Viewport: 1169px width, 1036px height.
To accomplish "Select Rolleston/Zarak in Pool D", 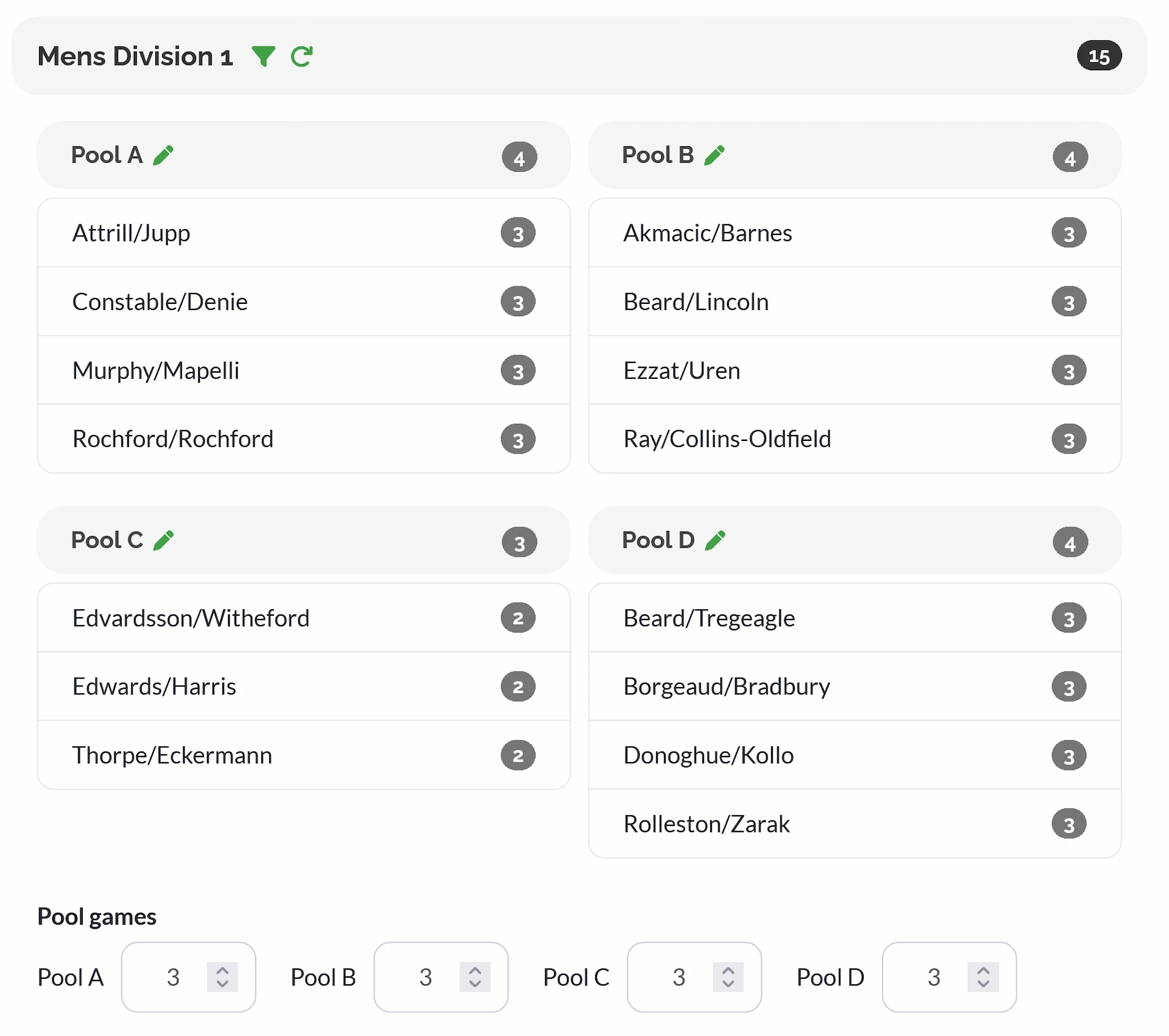I will point(792,823).
